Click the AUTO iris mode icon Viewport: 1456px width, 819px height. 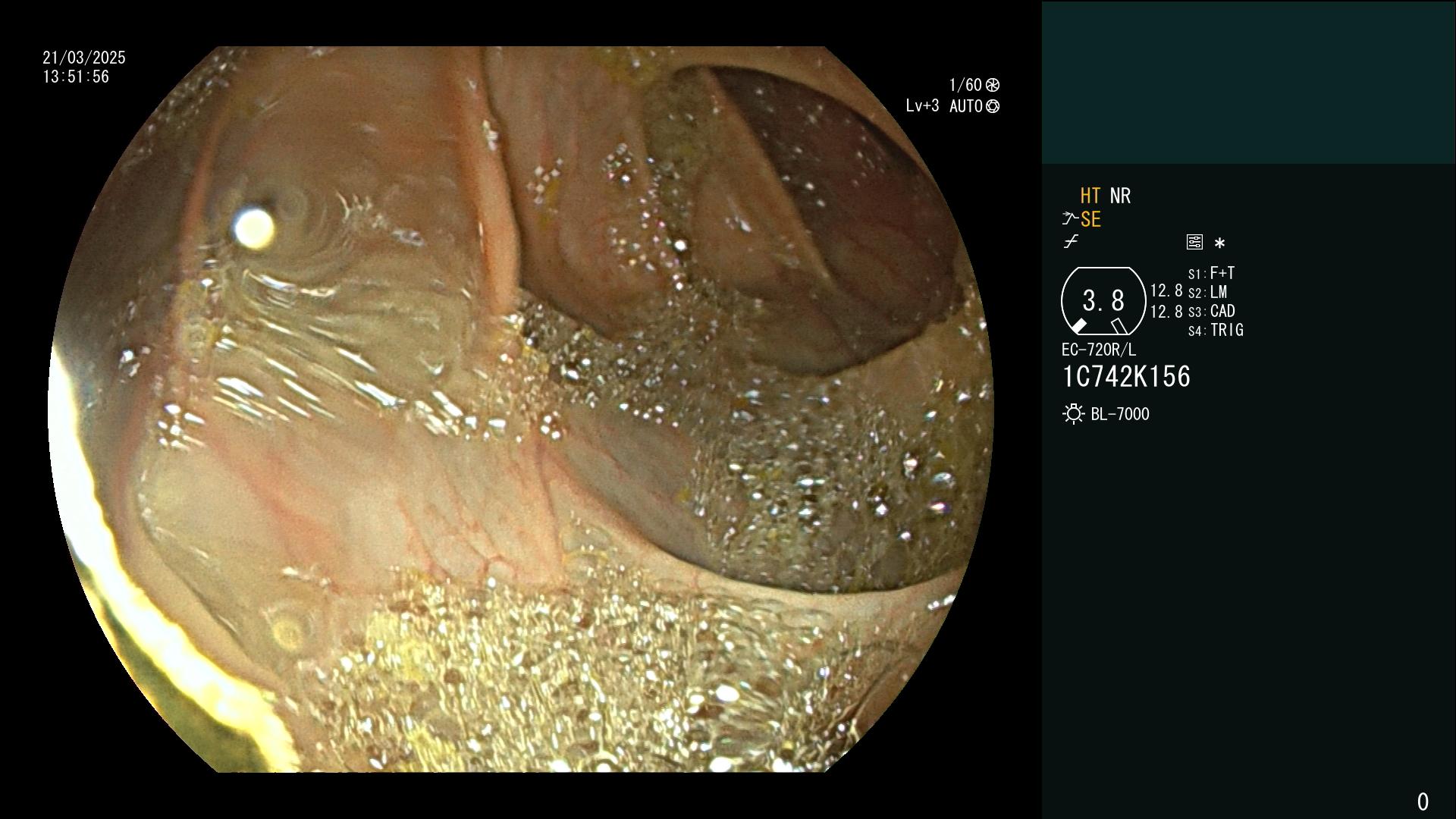coord(993,107)
